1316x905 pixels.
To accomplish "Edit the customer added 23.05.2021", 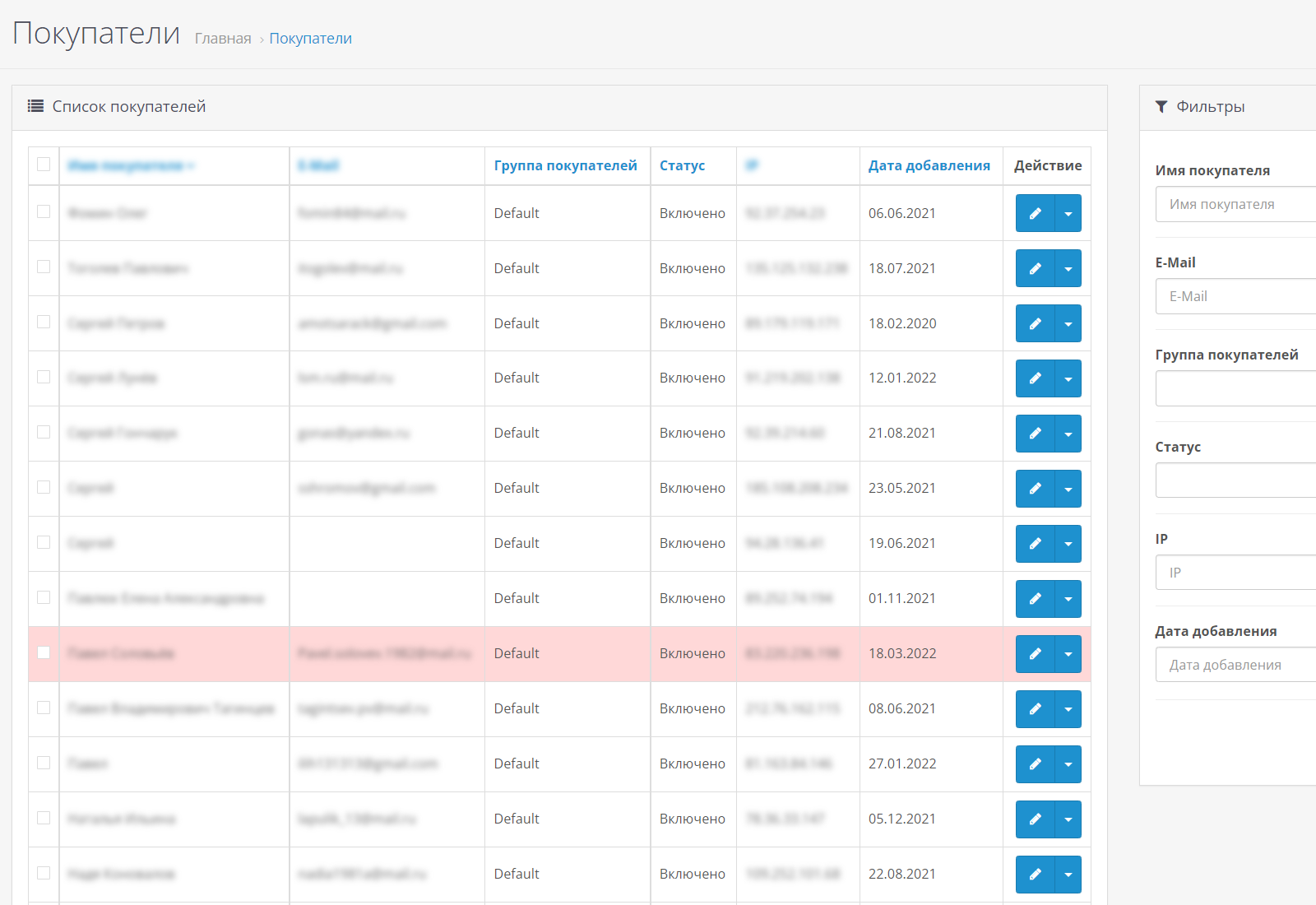I will coord(1035,489).
